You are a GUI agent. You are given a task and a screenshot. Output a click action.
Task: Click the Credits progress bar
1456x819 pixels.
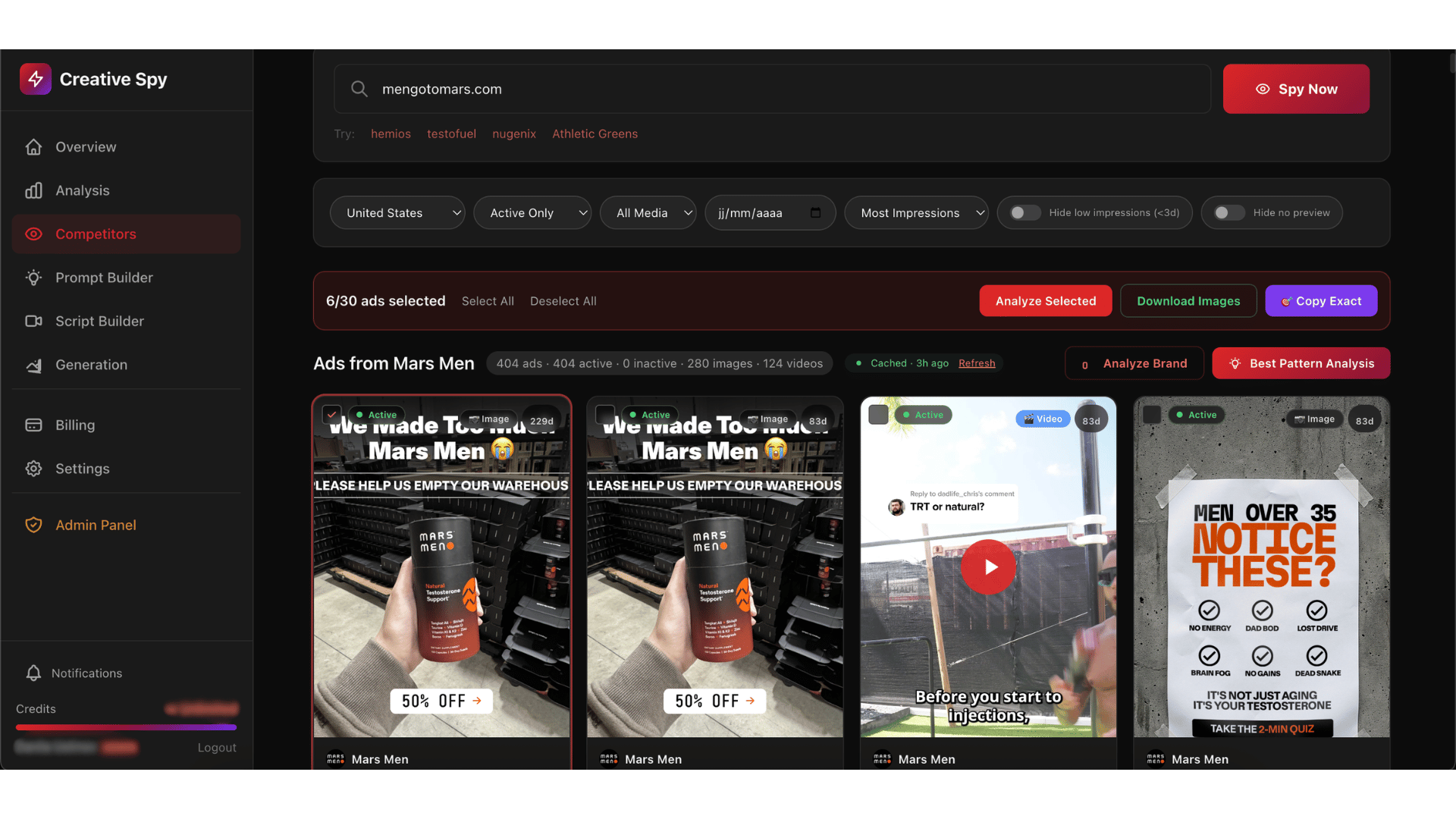126,727
